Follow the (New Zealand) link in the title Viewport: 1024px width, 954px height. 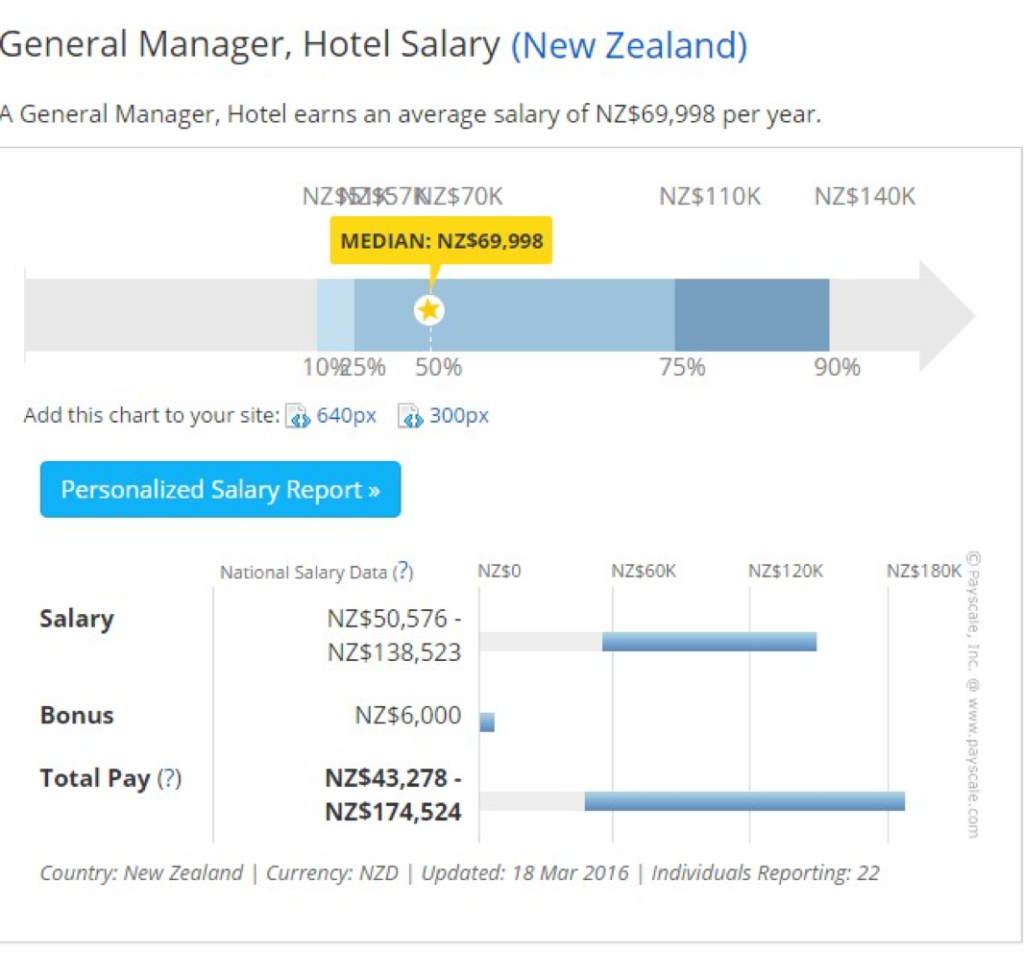(x=629, y=45)
